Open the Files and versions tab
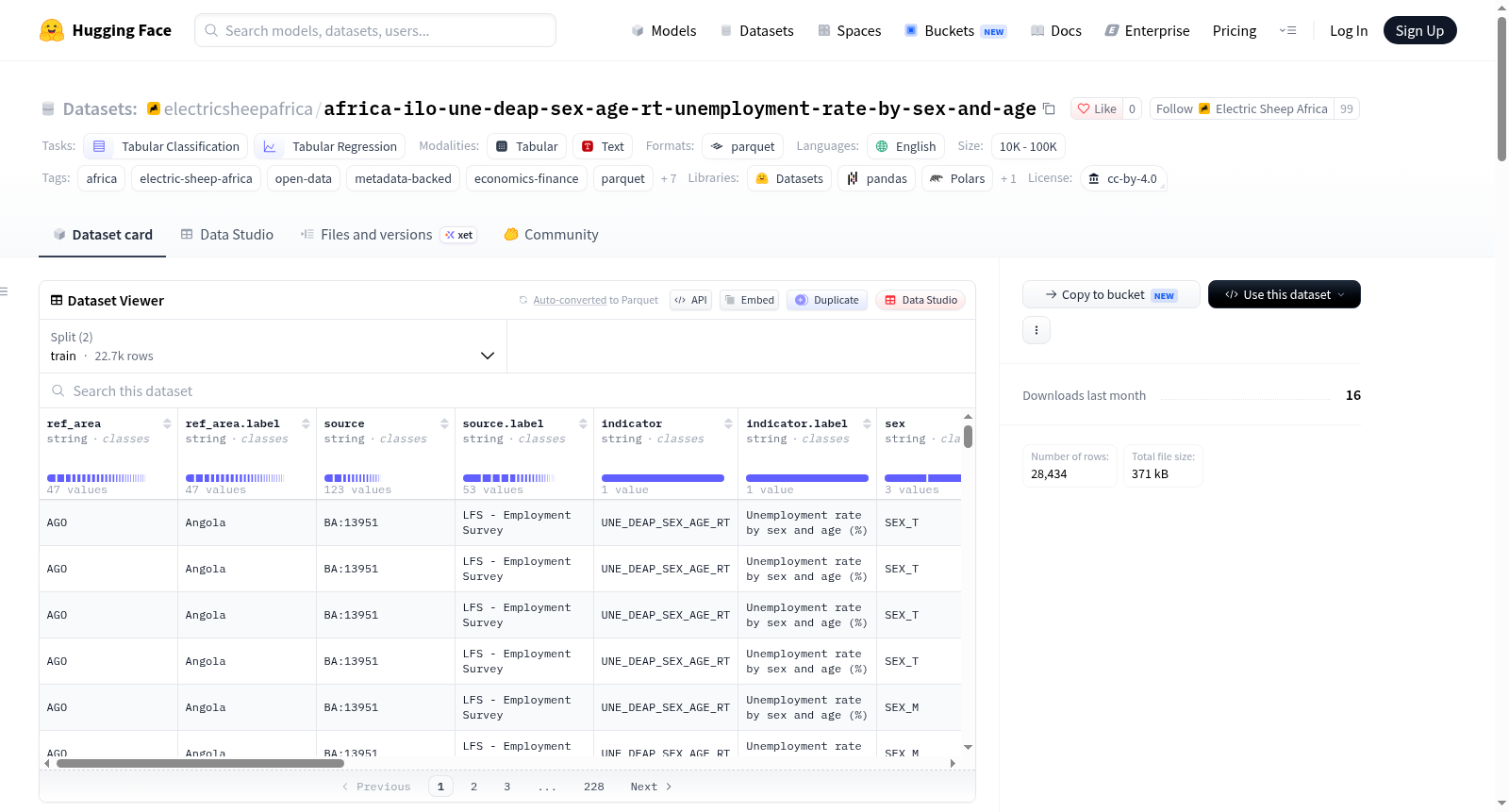Screen dimensions: 1509x812 pos(388,235)
